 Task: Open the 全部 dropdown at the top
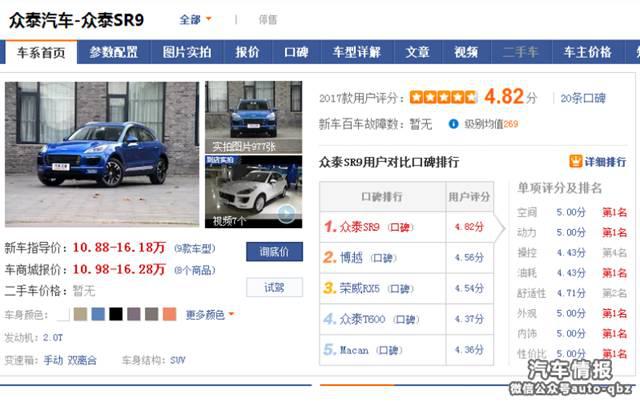pos(195,19)
